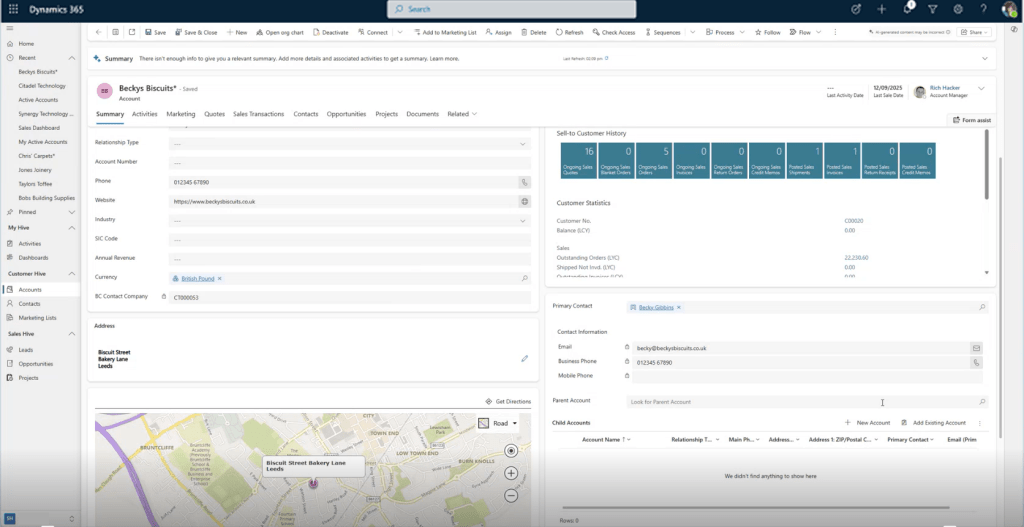Screen dimensions: 1024x527
Task: Open the Ongoing Sales Orders tile
Action: pyautogui.click(x=654, y=161)
